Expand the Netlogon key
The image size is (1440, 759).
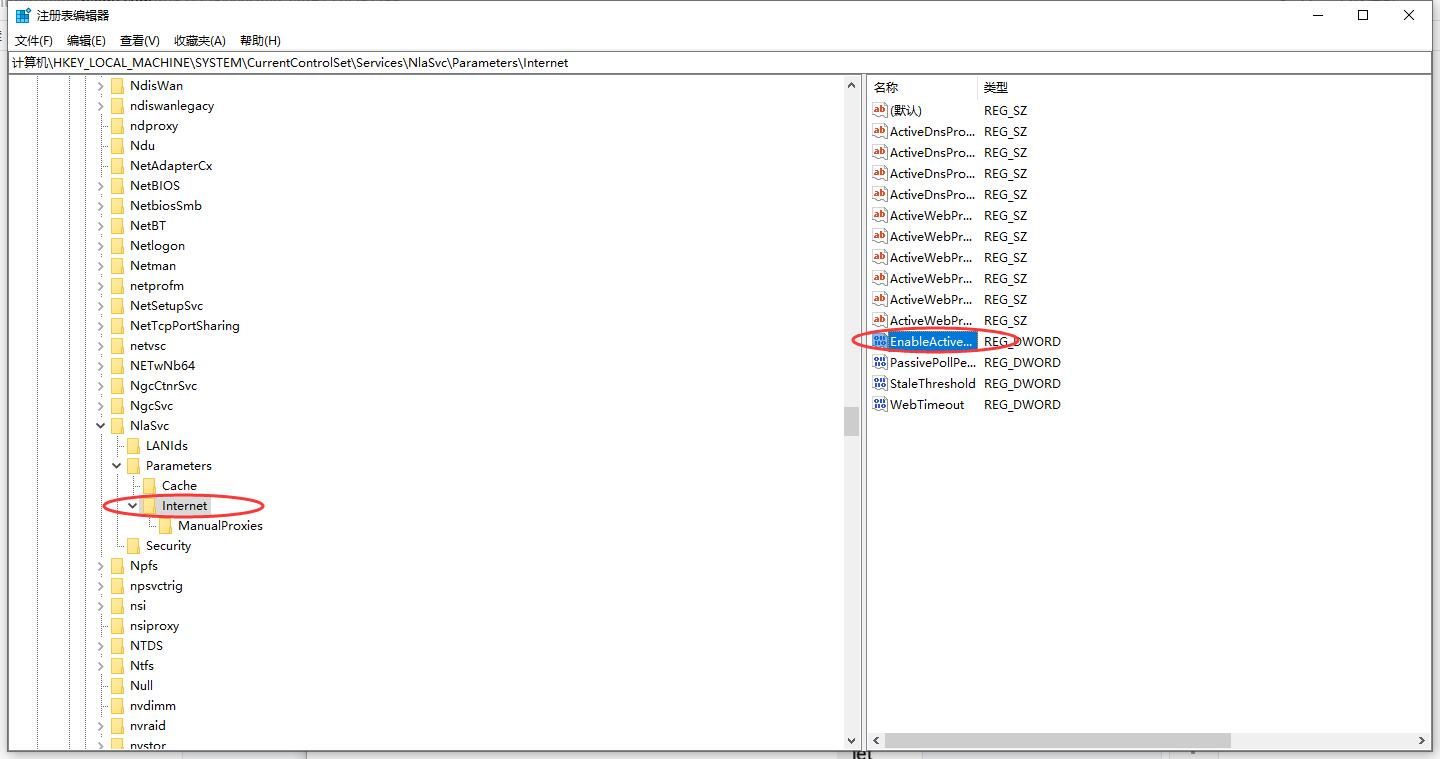[101, 246]
